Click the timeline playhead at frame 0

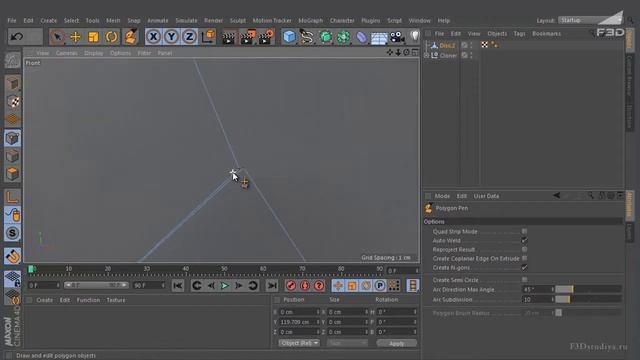tap(31, 269)
